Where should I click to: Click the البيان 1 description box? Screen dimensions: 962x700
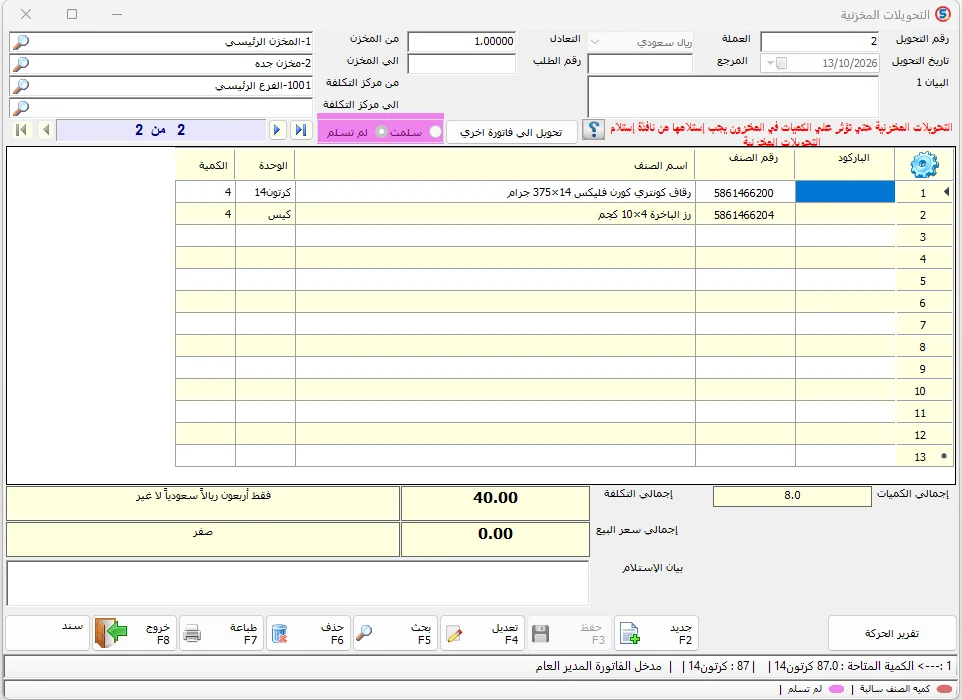(x=733, y=96)
